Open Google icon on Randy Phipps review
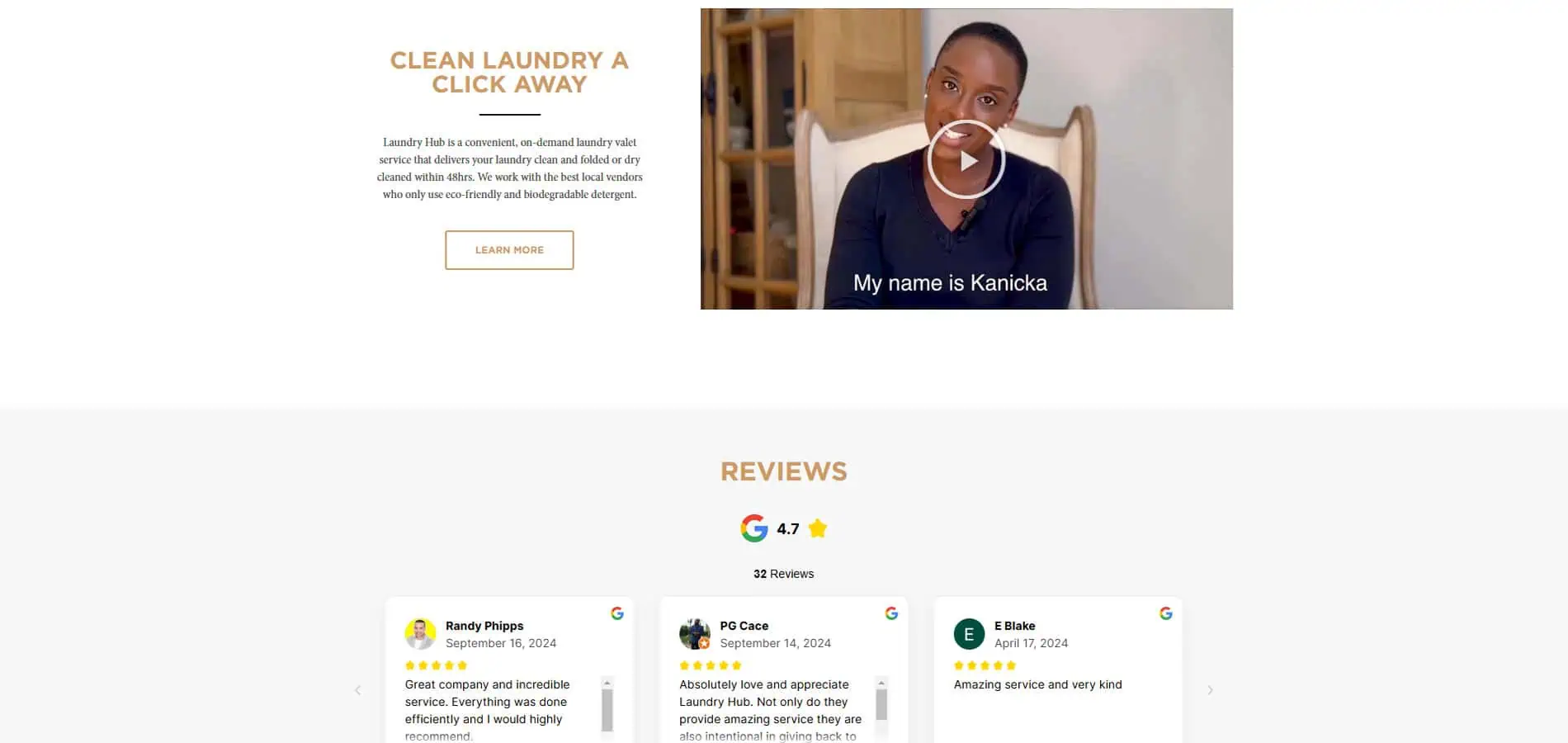This screenshot has height=743, width=1568. click(x=617, y=613)
